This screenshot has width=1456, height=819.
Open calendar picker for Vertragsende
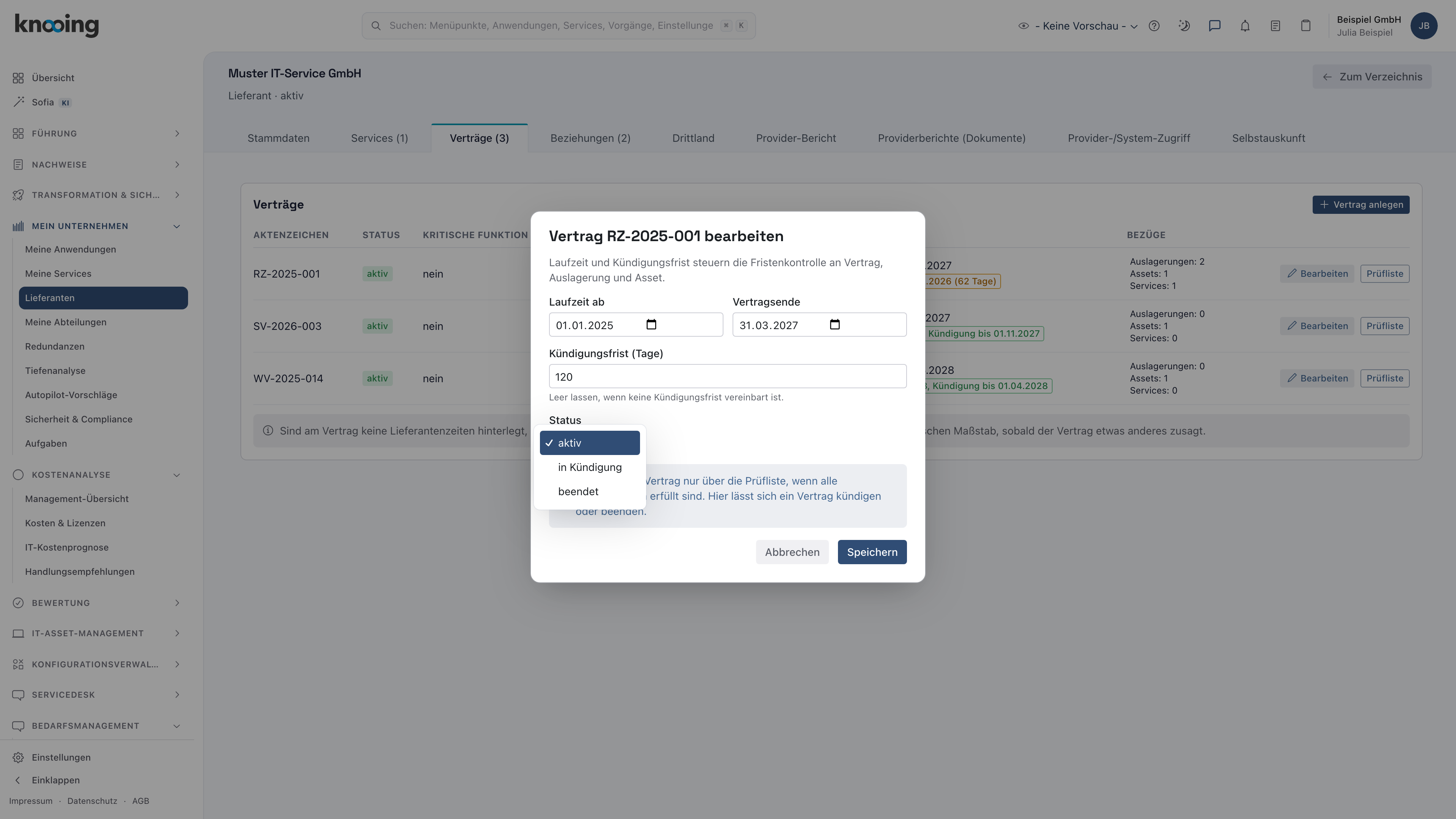[x=835, y=325]
